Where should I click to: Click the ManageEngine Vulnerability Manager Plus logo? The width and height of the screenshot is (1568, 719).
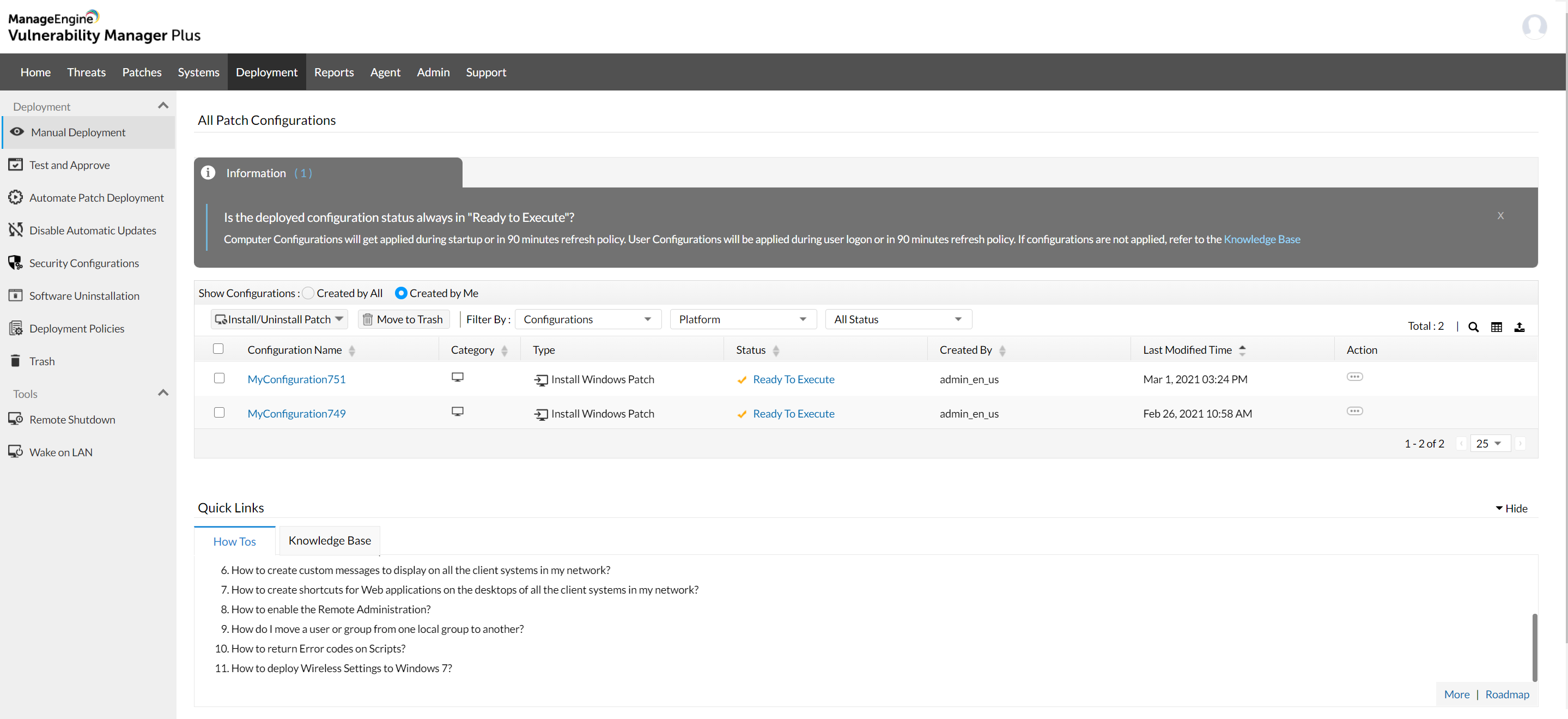[x=104, y=27]
